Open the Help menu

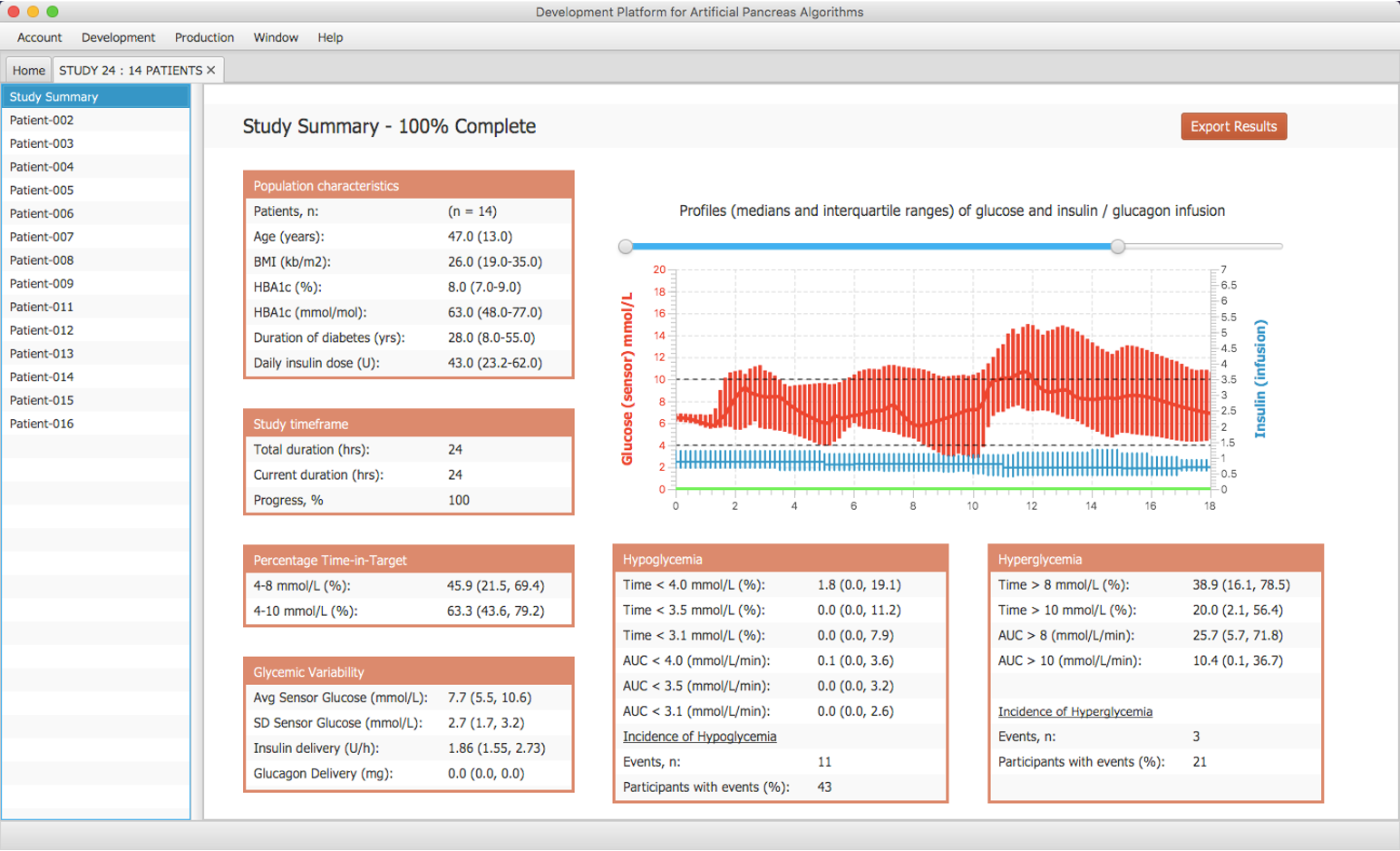pyautogui.click(x=330, y=37)
